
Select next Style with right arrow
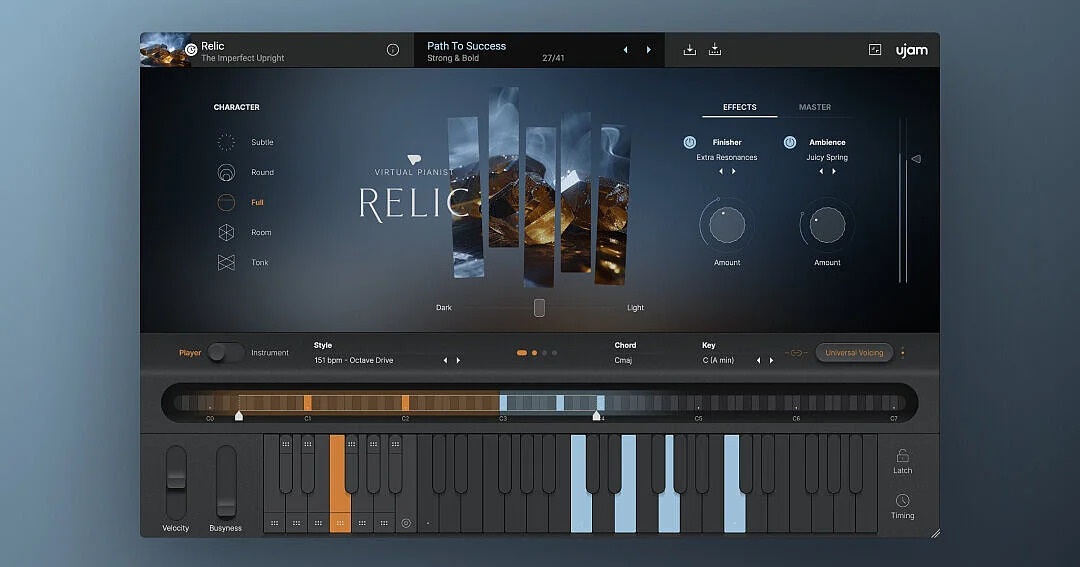coord(458,360)
